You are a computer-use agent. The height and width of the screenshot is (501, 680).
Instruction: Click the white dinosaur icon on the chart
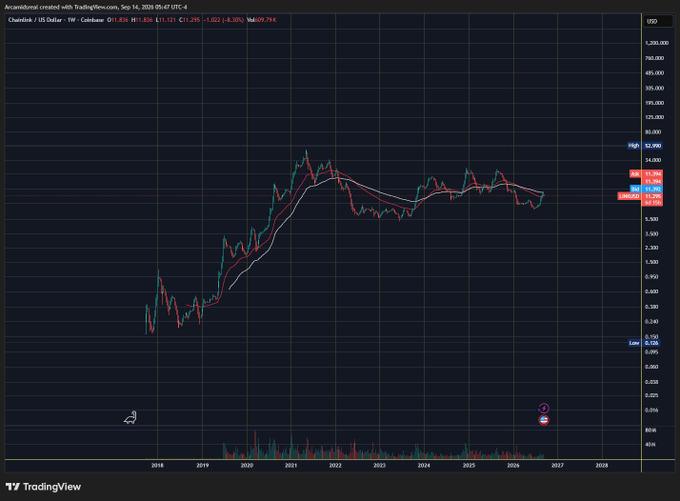[x=130, y=418]
